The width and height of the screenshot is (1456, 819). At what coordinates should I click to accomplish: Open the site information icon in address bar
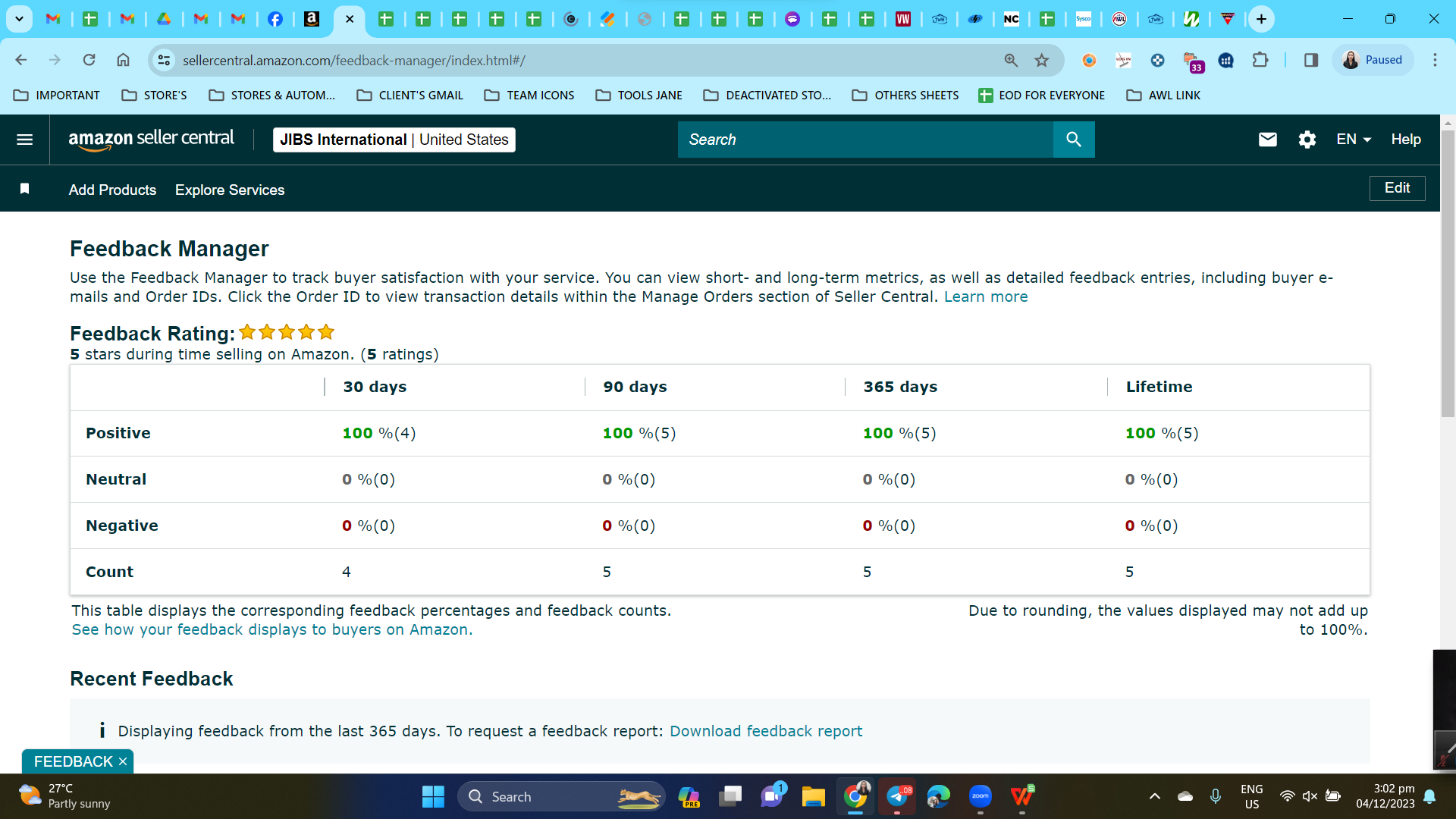pyautogui.click(x=164, y=60)
